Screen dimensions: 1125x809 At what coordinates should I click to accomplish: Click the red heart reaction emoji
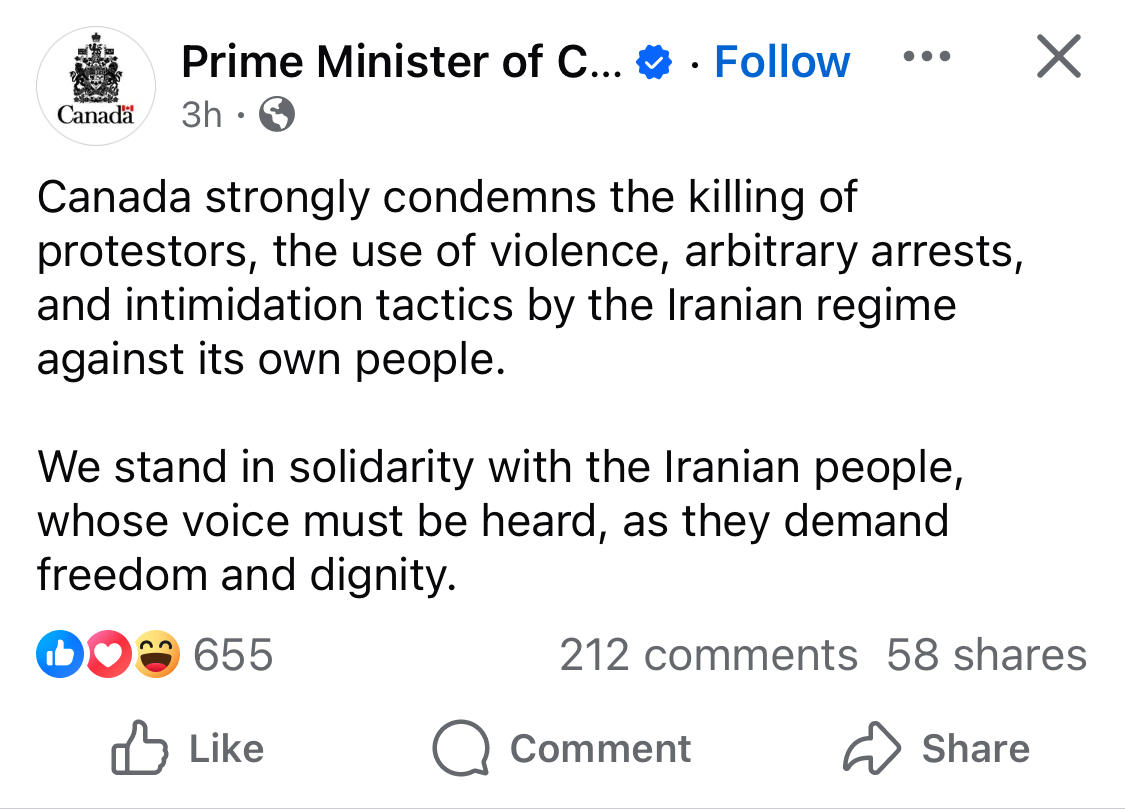(x=107, y=655)
